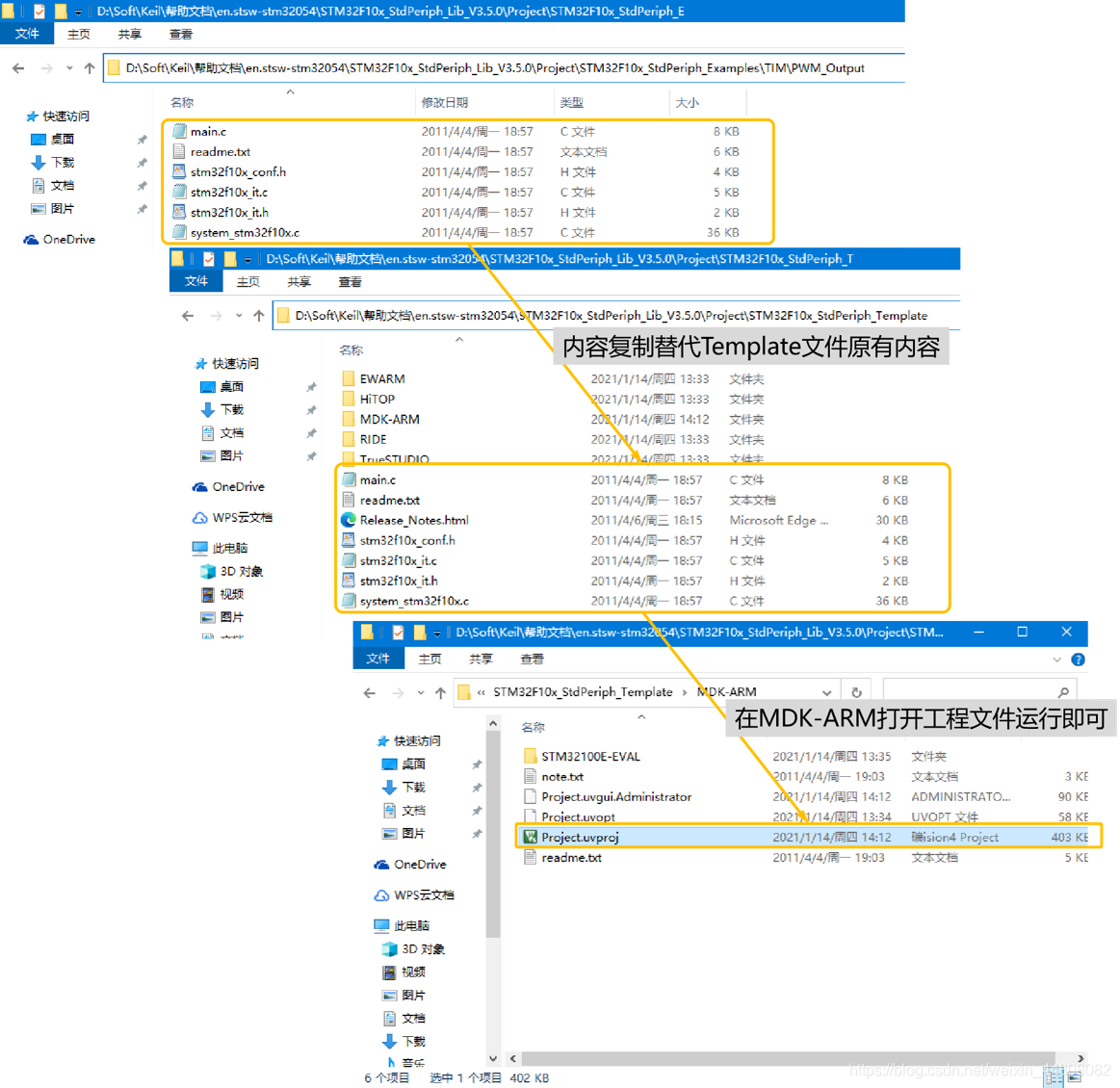This screenshot has height=1088, width=1120.
Task: Click the search icon in MDK-ARM window
Action: coord(1063,691)
